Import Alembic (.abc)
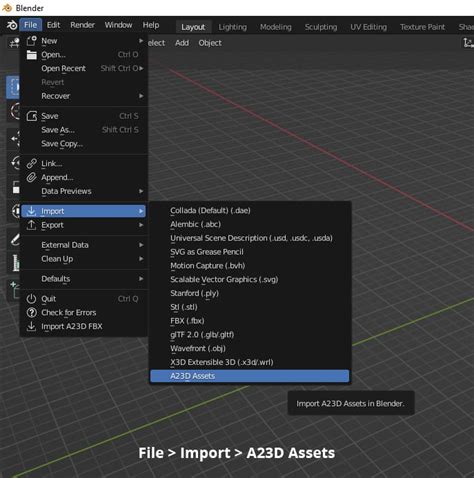Viewport: 474px width, 478px height. coord(250,224)
